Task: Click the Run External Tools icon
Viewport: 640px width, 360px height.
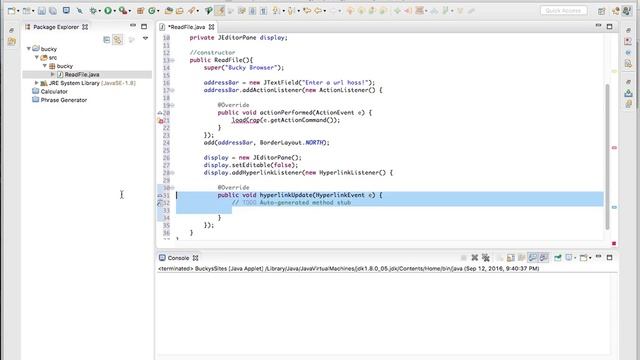Action: coord(122,11)
